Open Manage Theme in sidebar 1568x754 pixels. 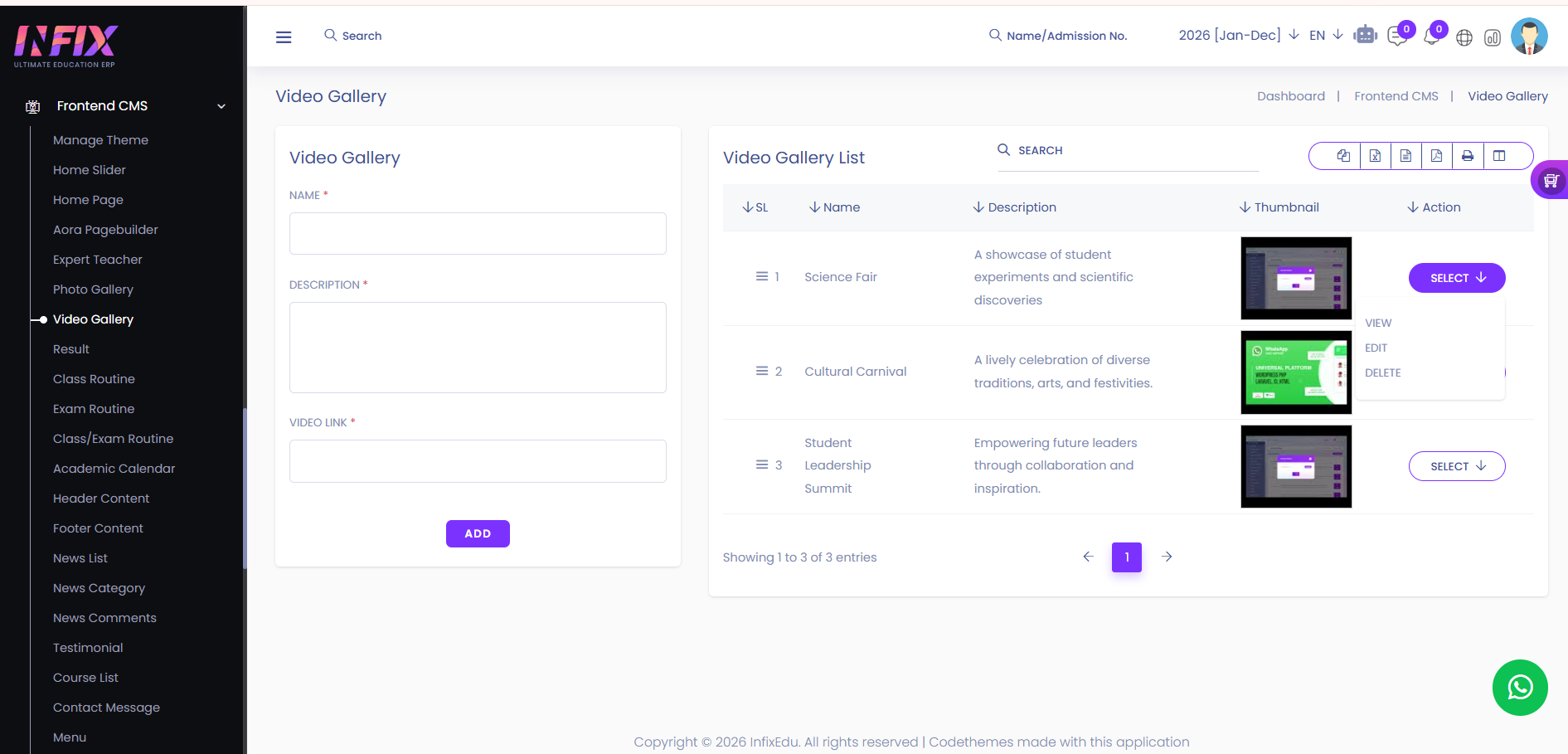pyautogui.click(x=100, y=140)
